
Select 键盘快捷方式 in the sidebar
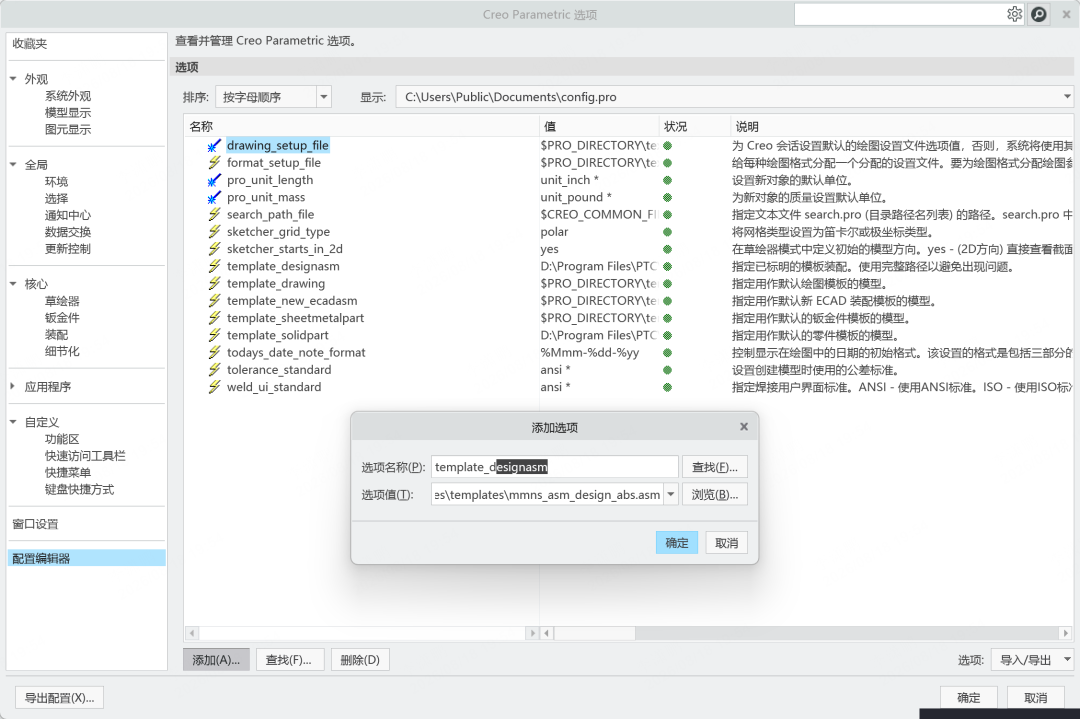click(79, 489)
